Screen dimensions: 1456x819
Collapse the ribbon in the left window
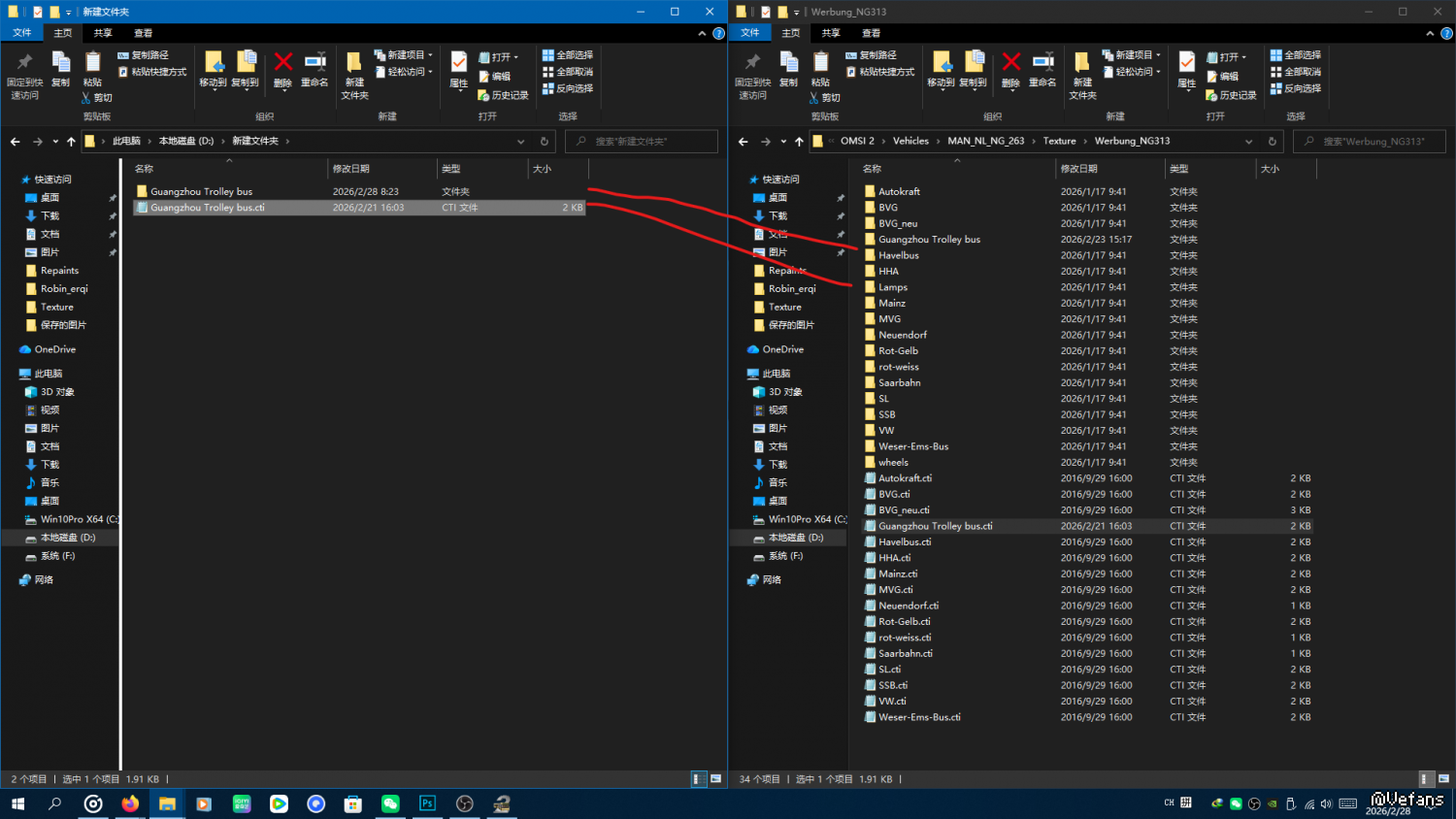702,33
